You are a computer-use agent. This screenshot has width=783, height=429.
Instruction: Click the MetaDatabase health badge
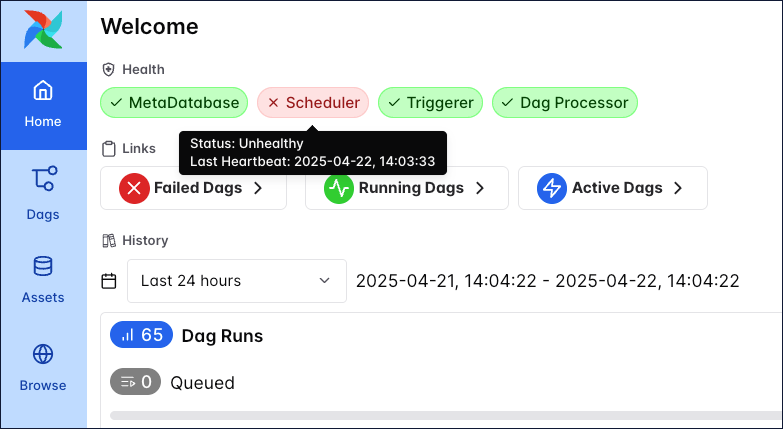[174, 102]
